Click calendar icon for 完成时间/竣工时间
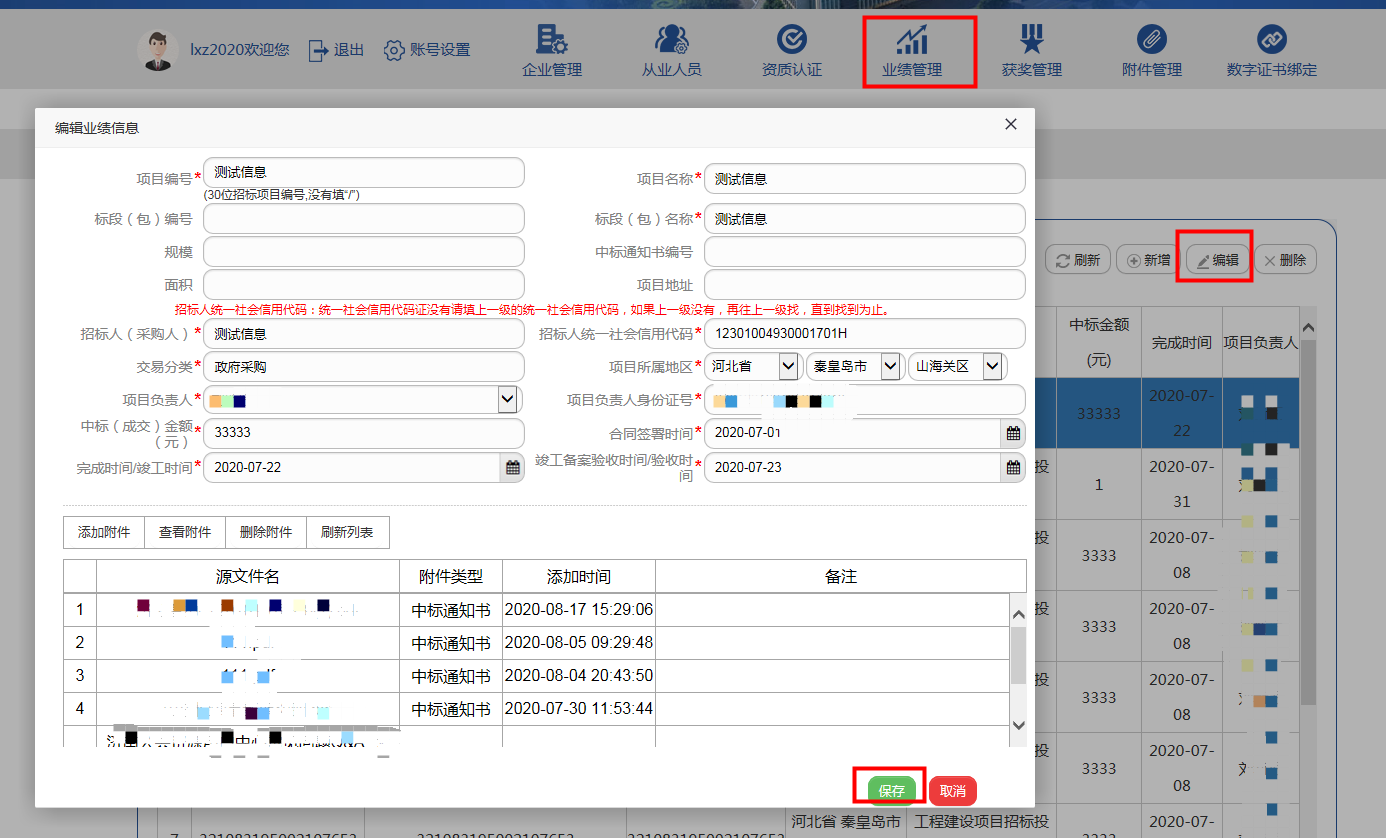The image size is (1386, 838). click(x=512, y=467)
